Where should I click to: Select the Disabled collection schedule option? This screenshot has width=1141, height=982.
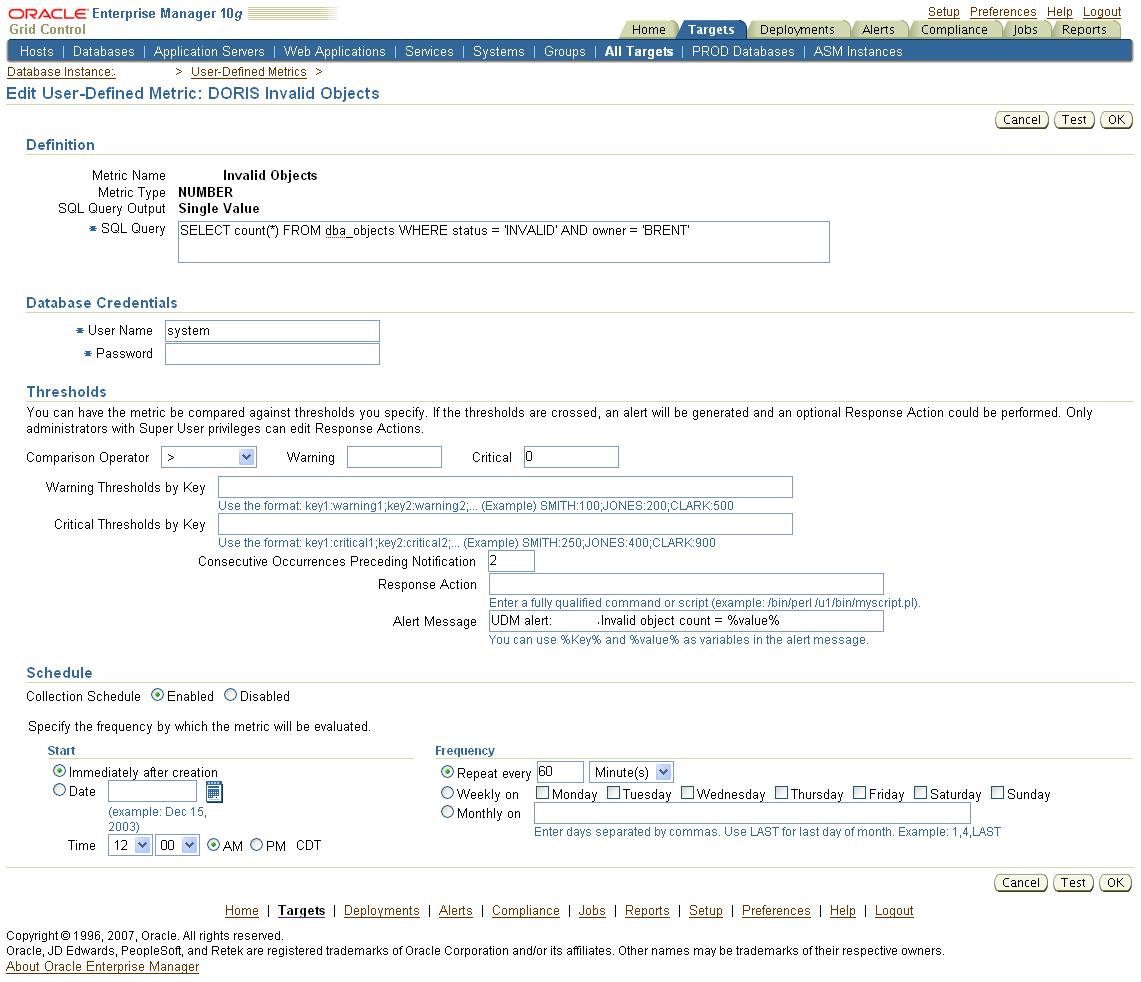point(231,695)
